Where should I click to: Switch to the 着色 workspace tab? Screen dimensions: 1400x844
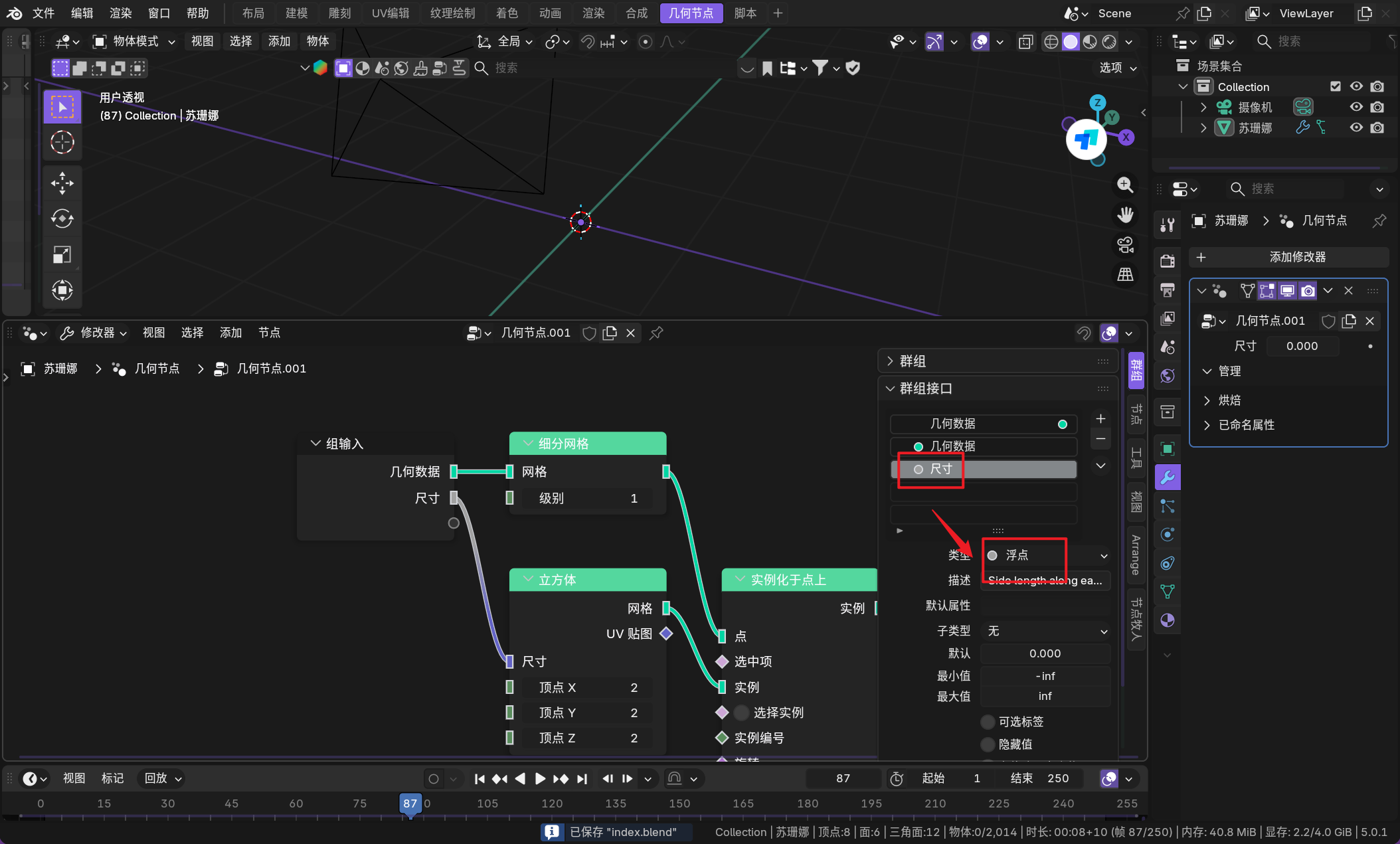pyautogui.click(x=507, y=13)
